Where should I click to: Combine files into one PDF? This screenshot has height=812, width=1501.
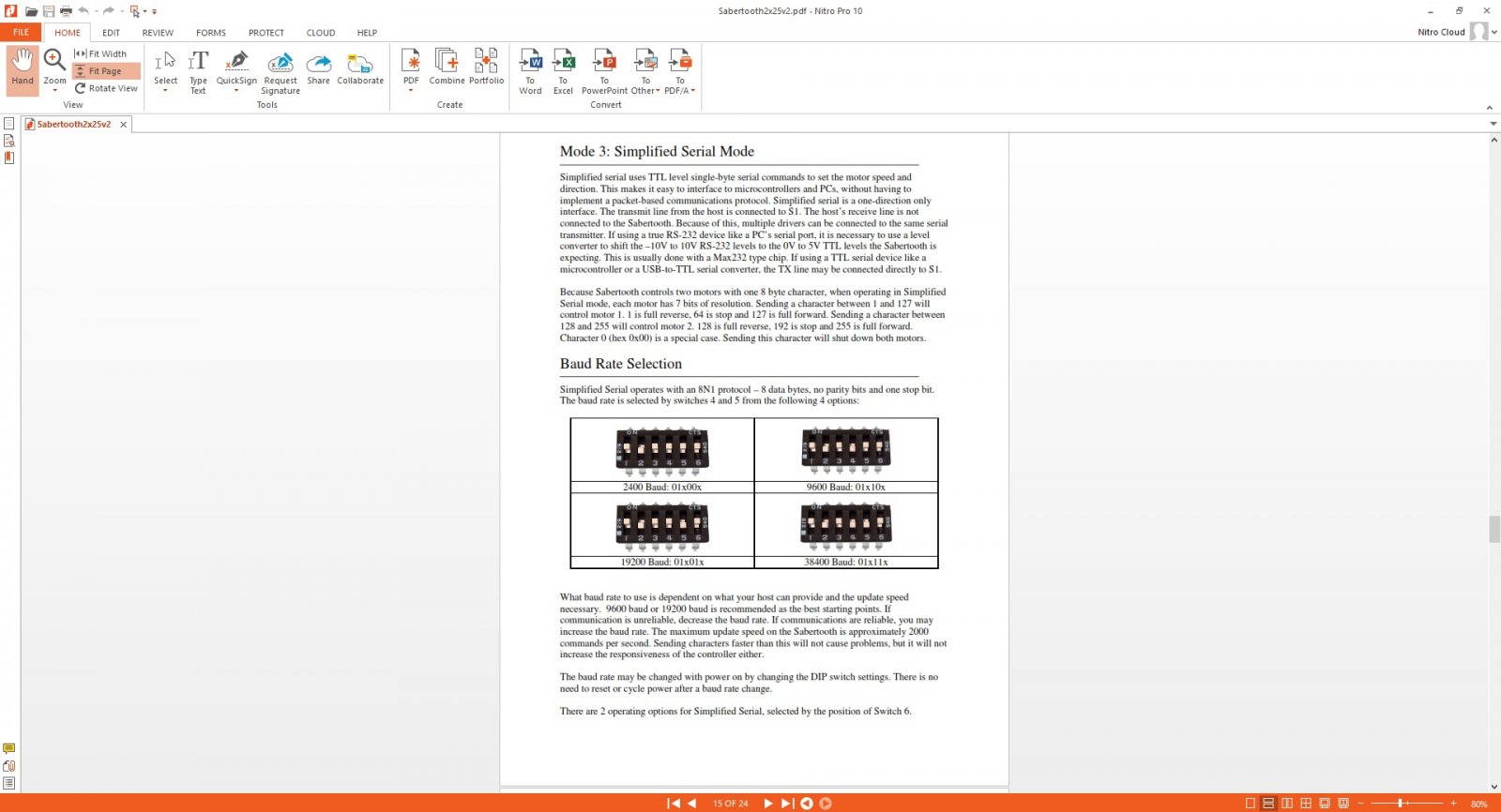[447, 68]
